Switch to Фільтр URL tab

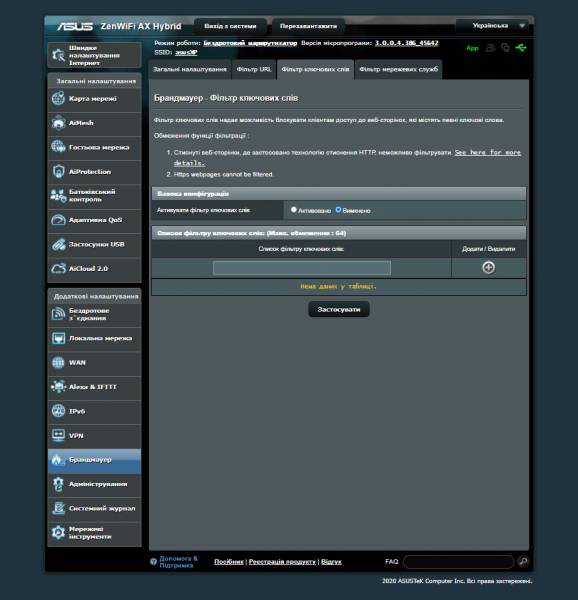254,70
